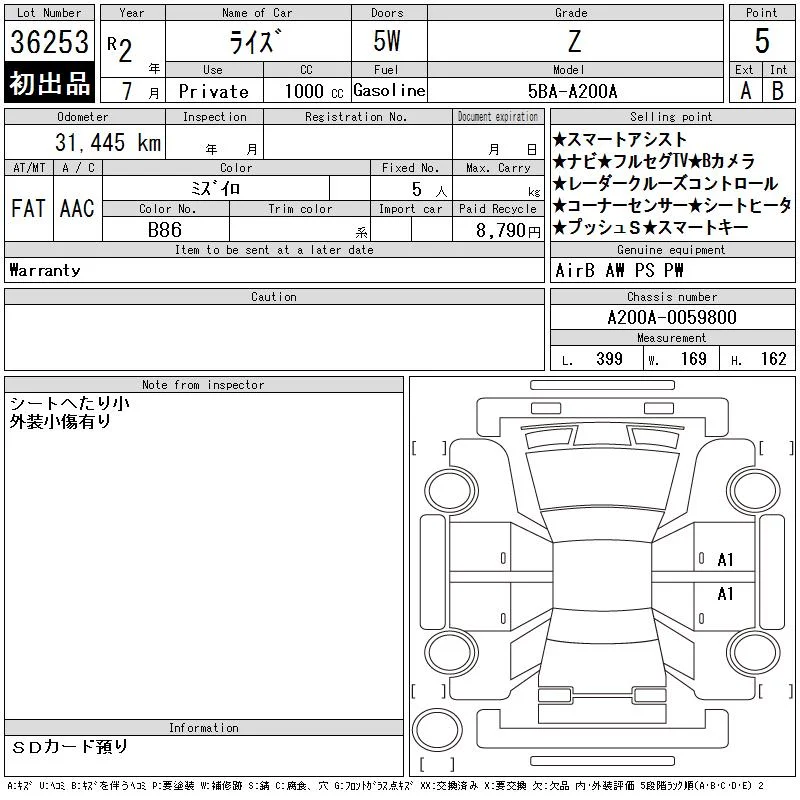Open the Grade field showing Z

point(573,41)
